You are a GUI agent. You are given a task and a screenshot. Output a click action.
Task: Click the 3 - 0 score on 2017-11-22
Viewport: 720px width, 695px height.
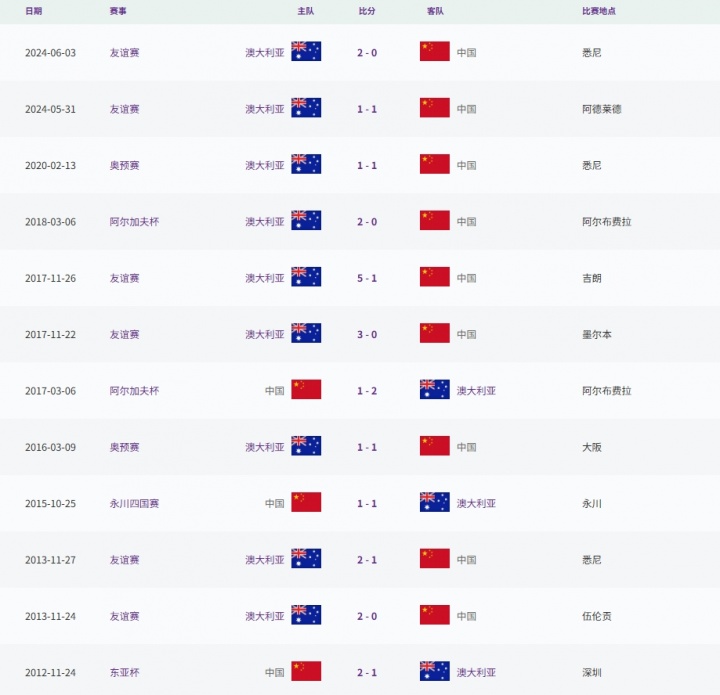click(367, 335)
